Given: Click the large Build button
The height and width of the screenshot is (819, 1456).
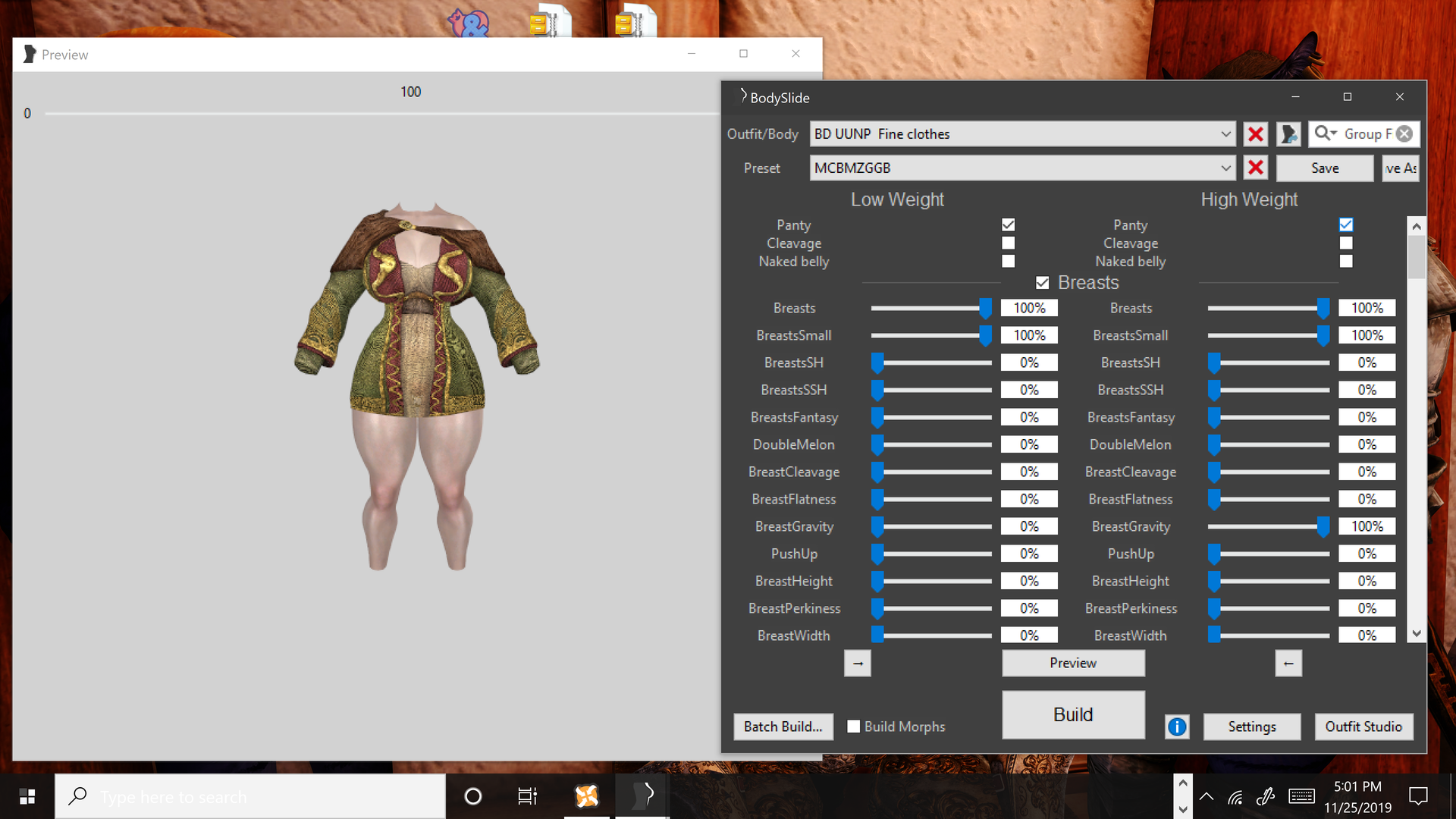Looking at the screenshot, I should coord(1073,714).
